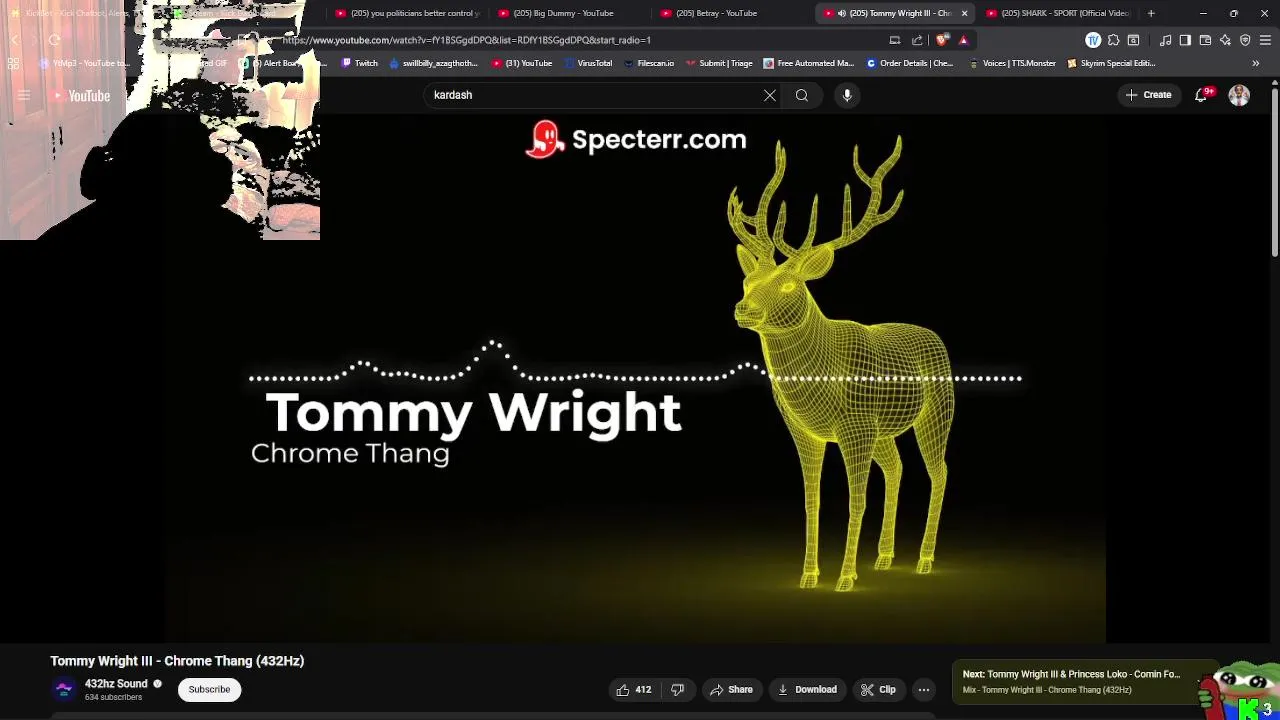Click the browser address bar URL
Viewport: 1280px width, 720px height.
pos(467,40)
